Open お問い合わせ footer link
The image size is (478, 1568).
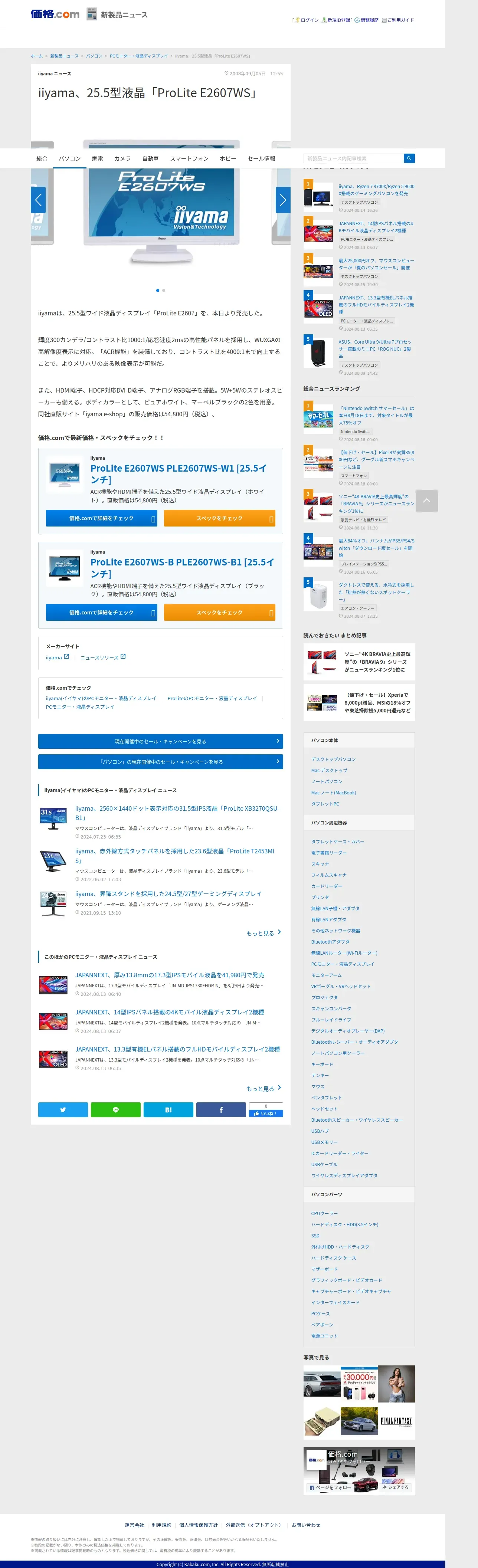click(x=306, y=1525)
